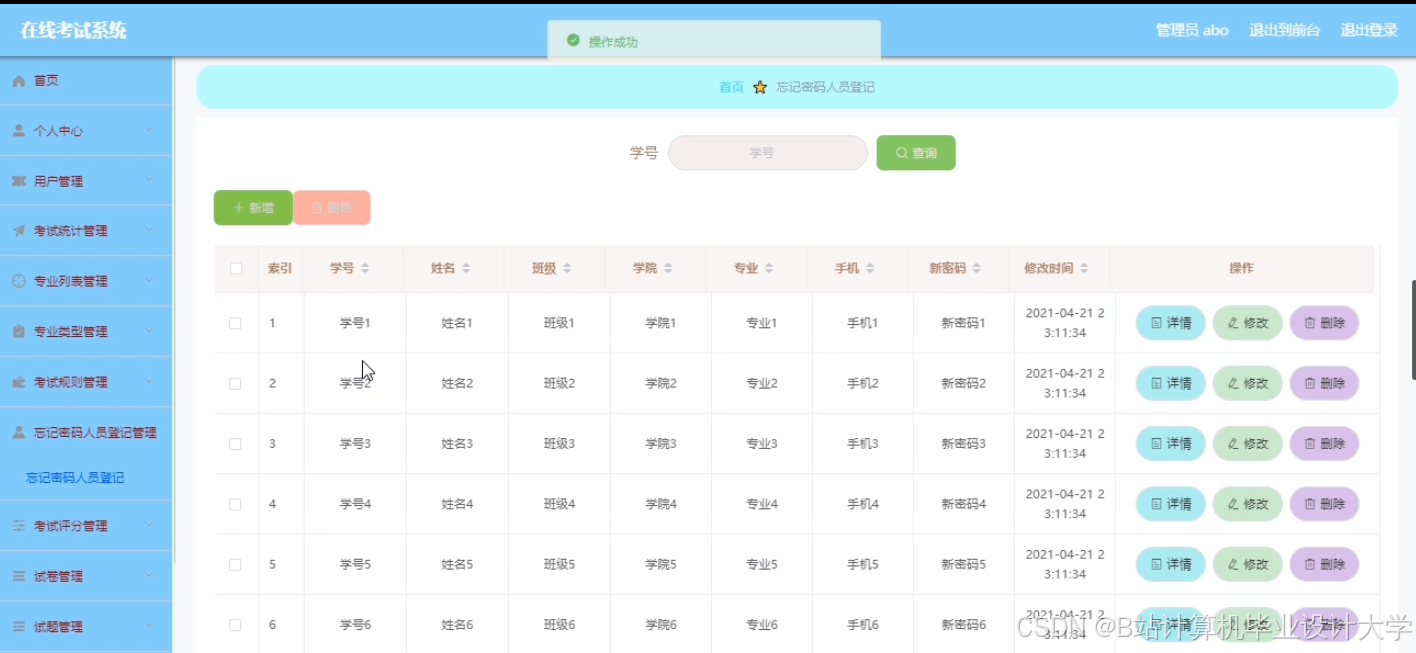Screen dimensions: 1416x653
Task: Tick the checkbox for row 学号1
Action: point(235,323)
